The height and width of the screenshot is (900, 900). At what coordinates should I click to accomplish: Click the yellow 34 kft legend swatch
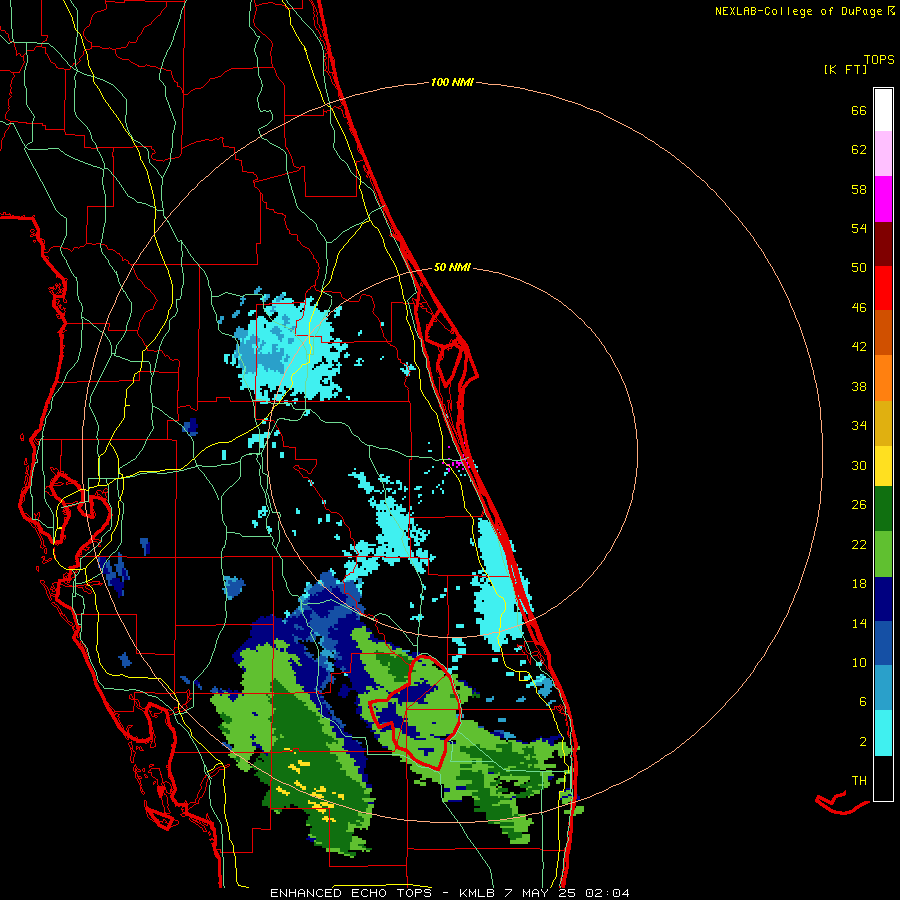pos(883,465)
